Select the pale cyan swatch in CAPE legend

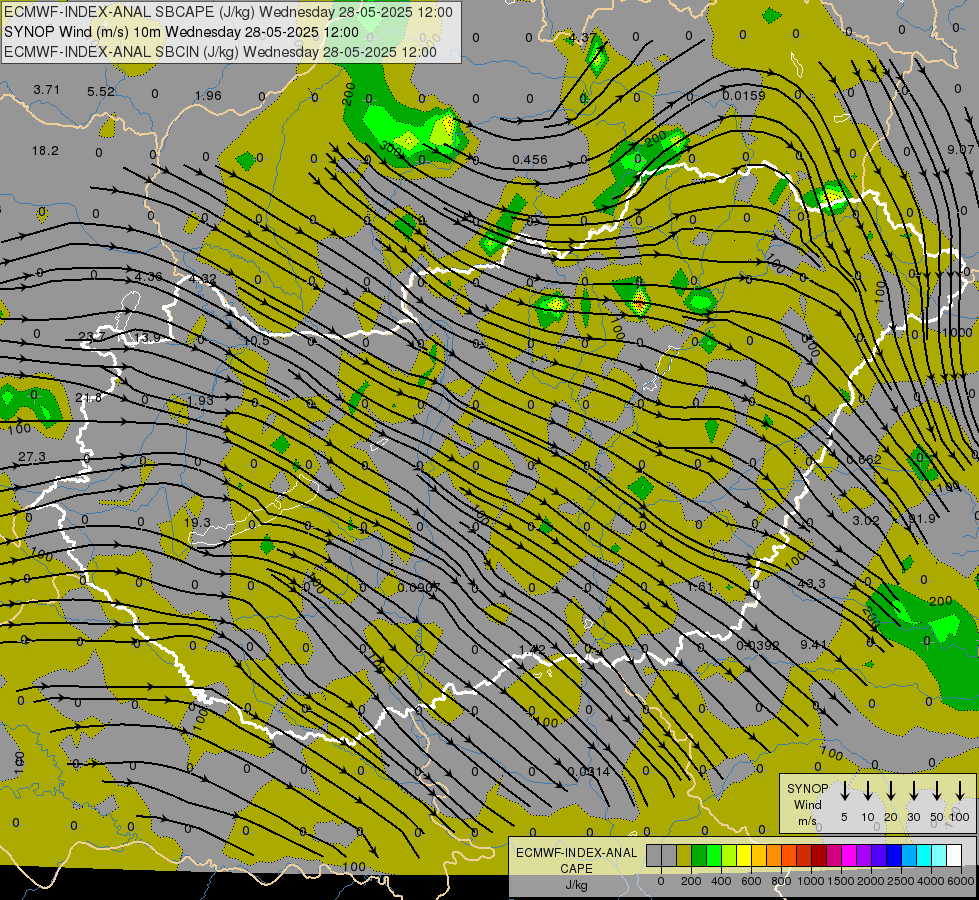click(939, 856)
